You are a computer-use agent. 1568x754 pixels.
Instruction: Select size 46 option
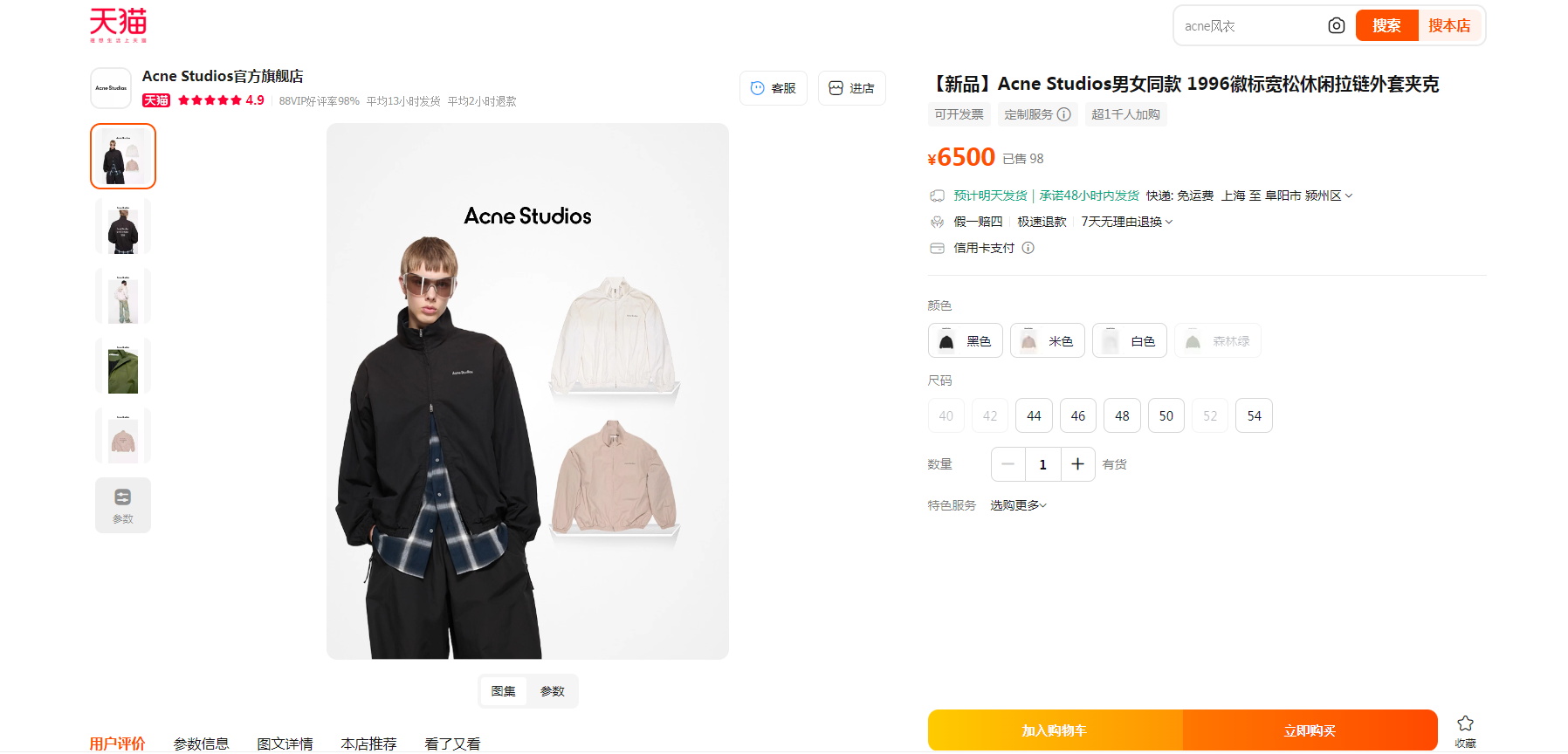(1078, 415)
